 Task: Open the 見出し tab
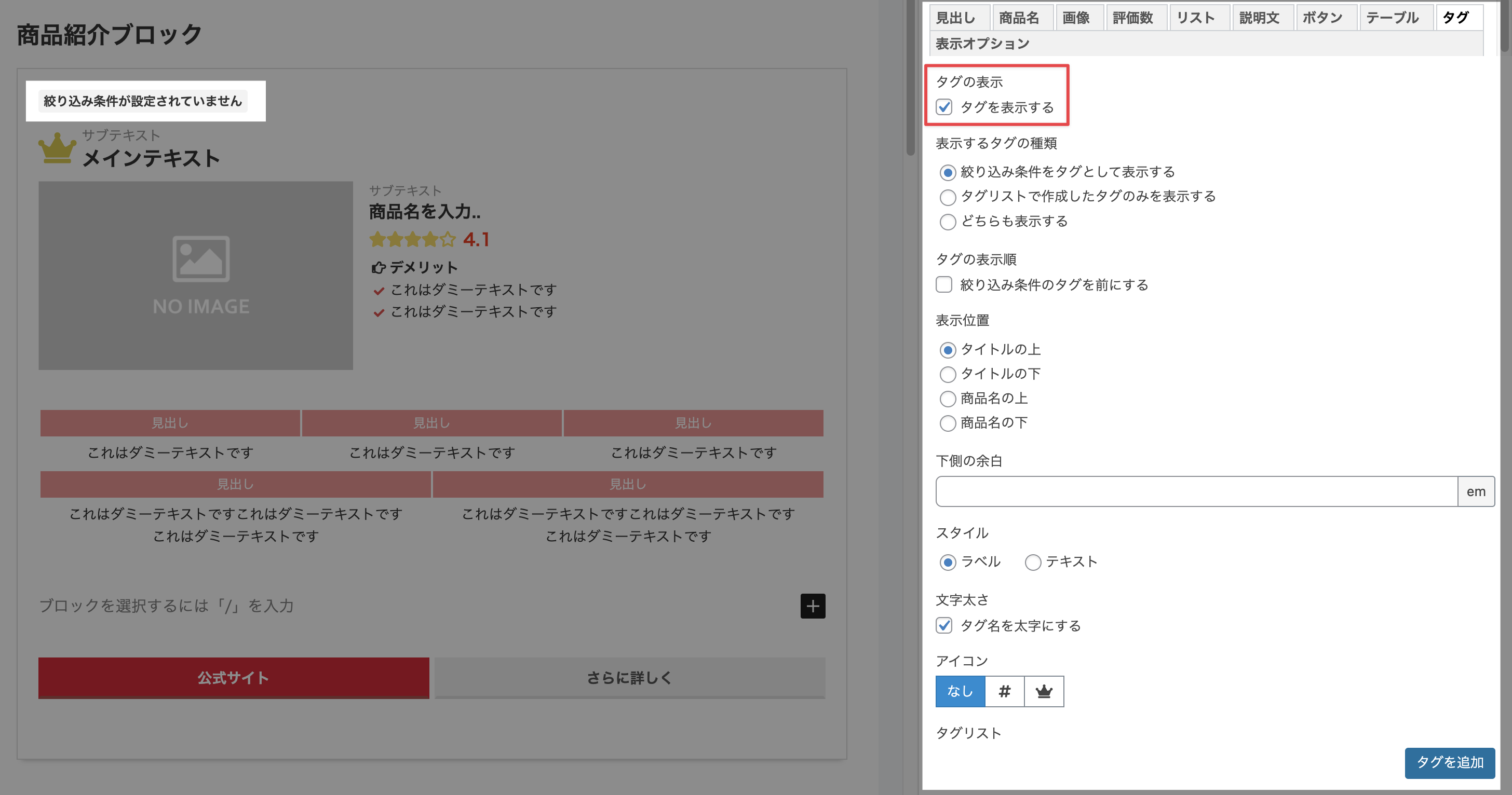[x=960, y=18]
